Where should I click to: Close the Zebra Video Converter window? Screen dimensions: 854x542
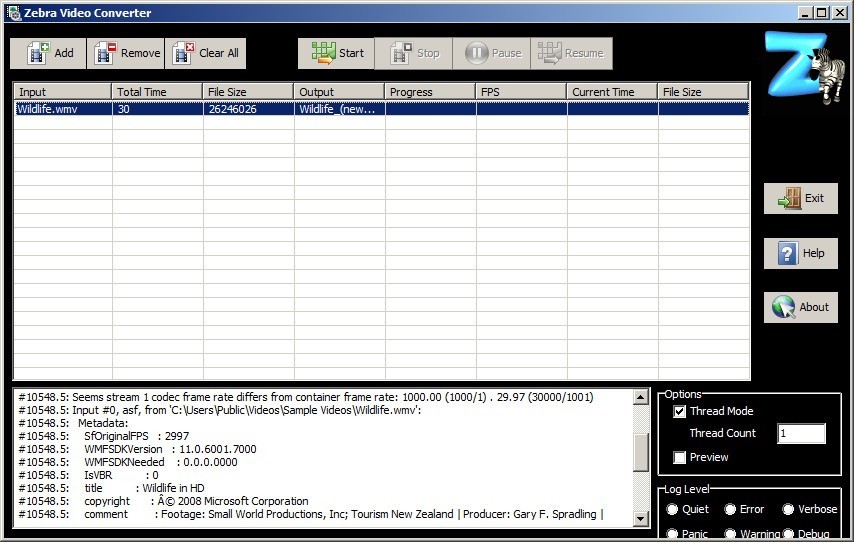click(x=840, y=13)
